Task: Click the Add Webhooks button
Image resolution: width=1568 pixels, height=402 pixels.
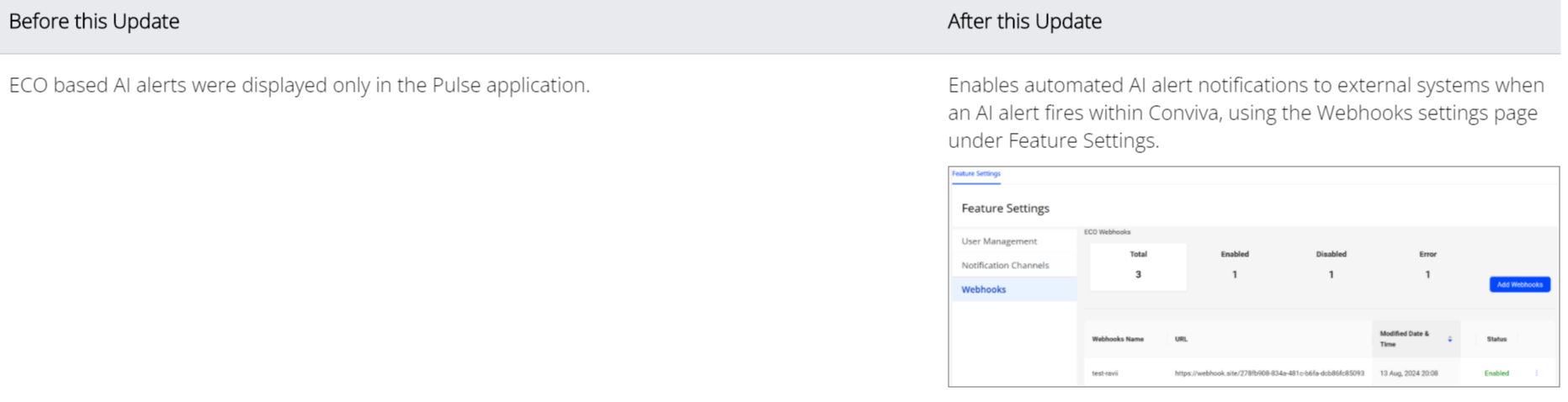Action: pyautogui.click(x=1519, y=284)
